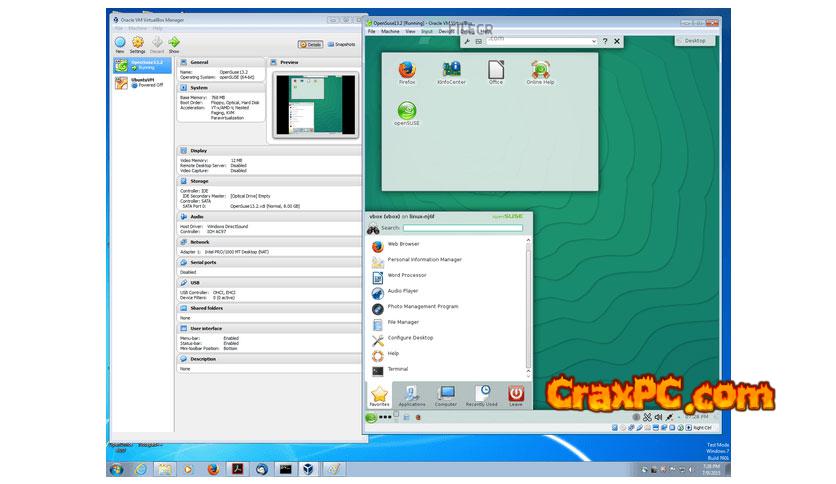Click the New VM toolbar icon
This screenshot has width=836, height=484.
point(119,42)
